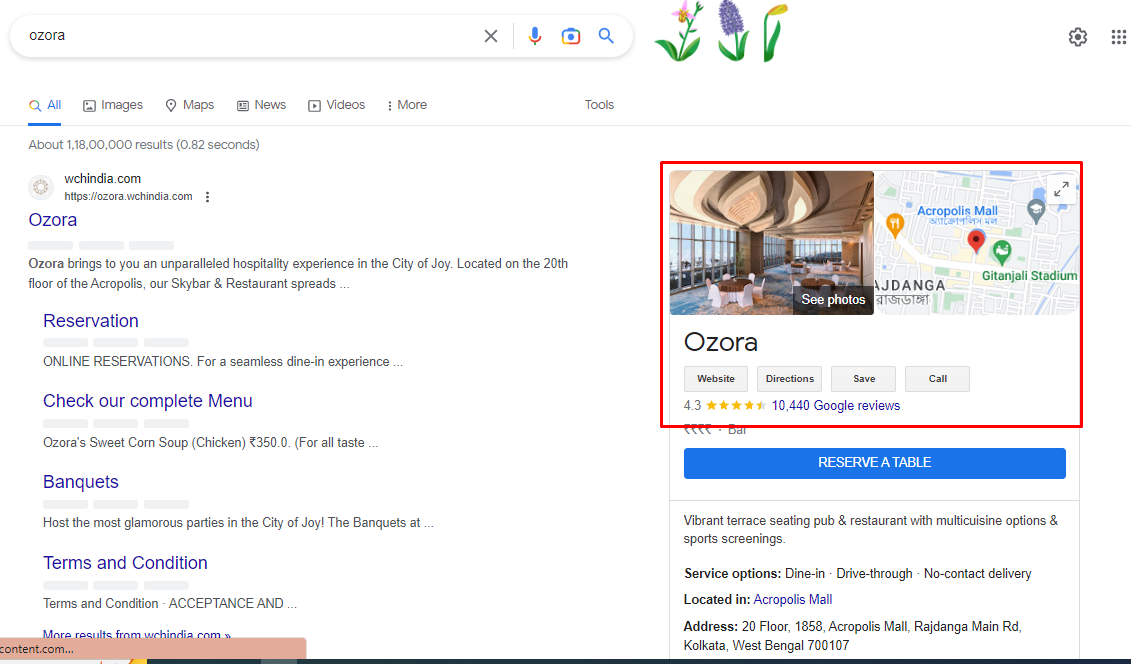Click RESERVE A TABLE button

click(875, 463)
